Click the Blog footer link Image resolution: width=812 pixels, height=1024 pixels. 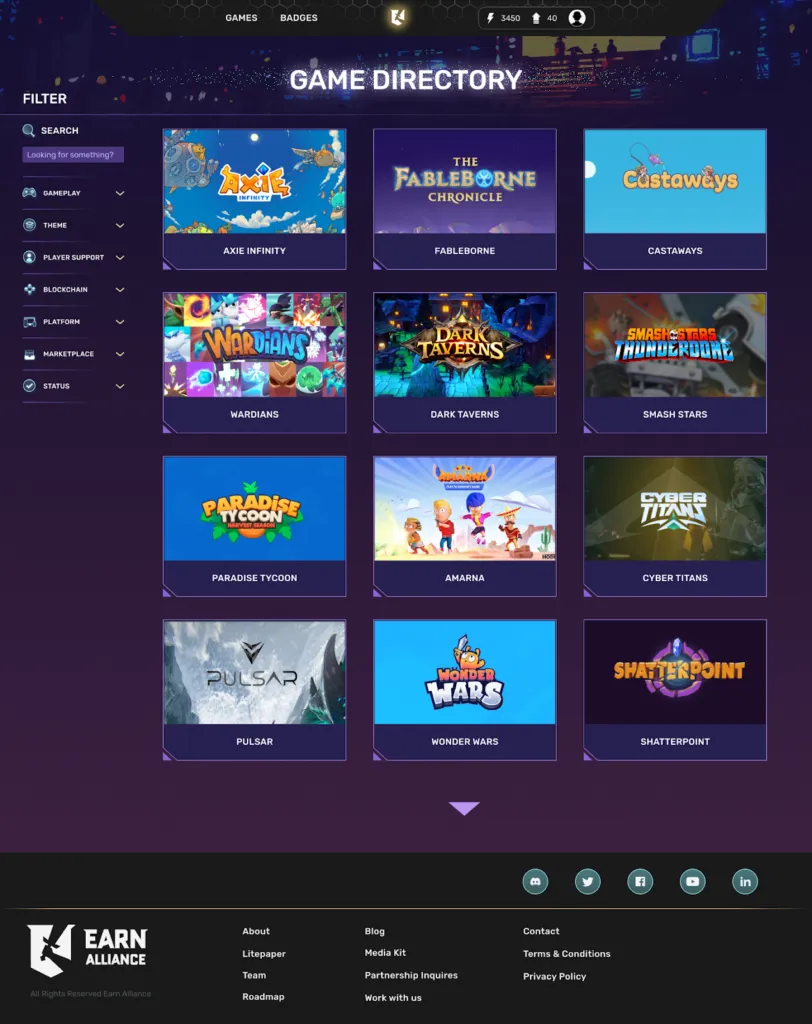374,931
